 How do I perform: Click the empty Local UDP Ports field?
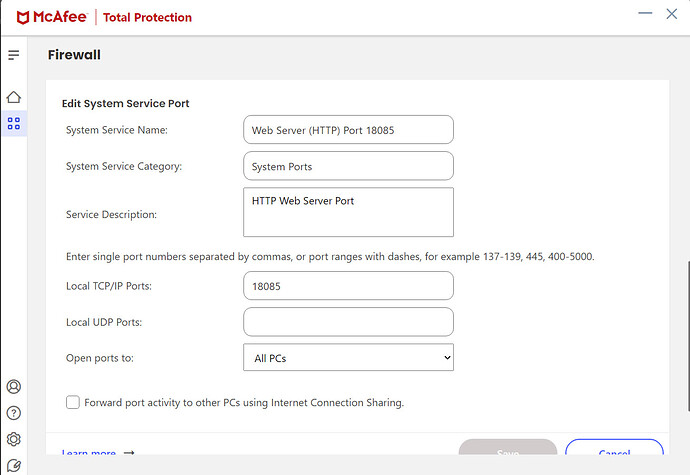tap(348, 321)
